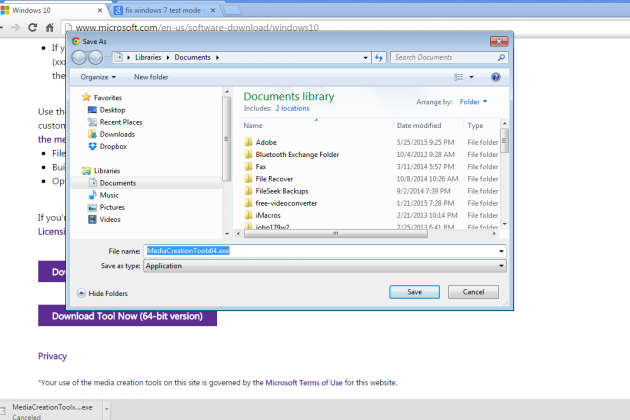Click the Fax folder icon
The width and height of the screenshot is (630, 420).
[x=249, y=166]
